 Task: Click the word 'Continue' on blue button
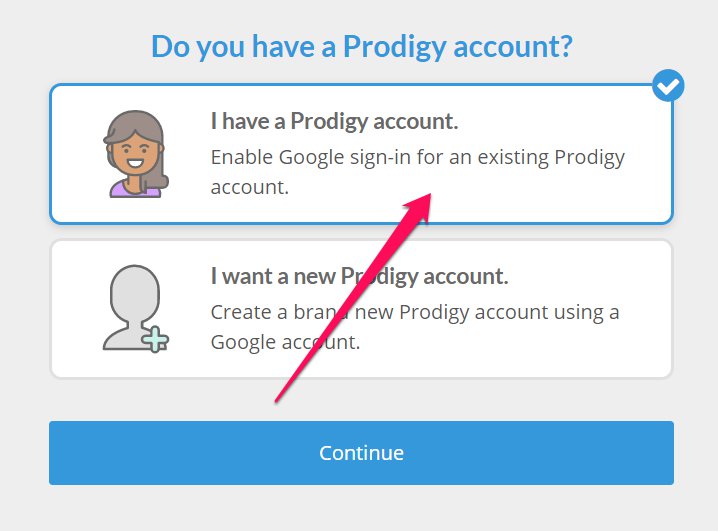click(361, 453)
